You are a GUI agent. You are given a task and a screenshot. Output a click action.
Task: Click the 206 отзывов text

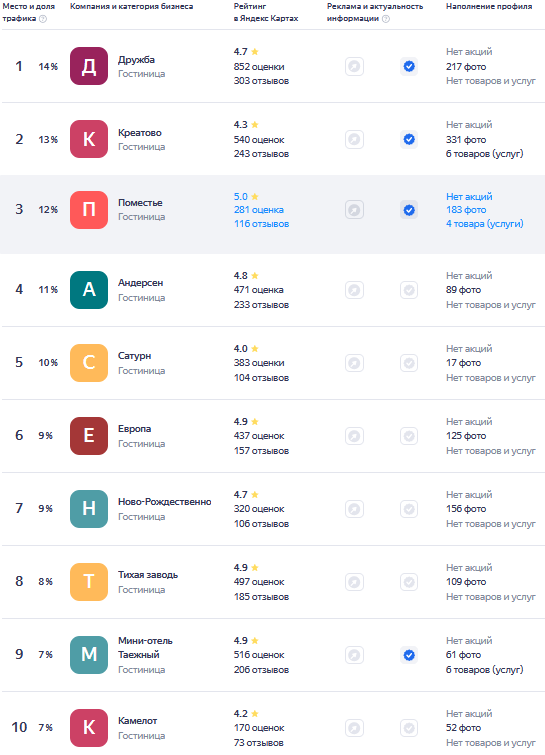click(x=261, y=670)
